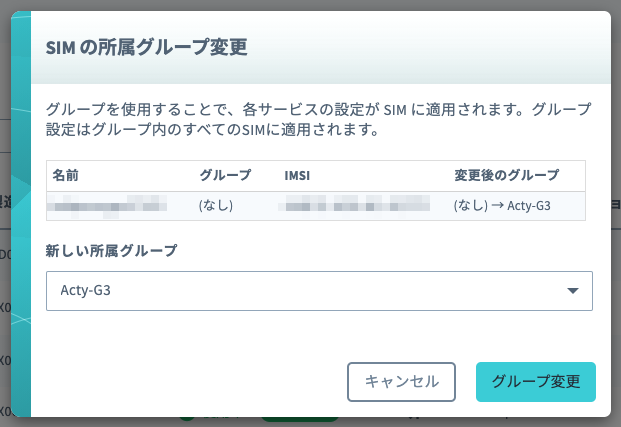Click the 変更後のグループ column header
The width and height of the screenshot is (621, 427).
pyautogui.click(x=507, y=175)
